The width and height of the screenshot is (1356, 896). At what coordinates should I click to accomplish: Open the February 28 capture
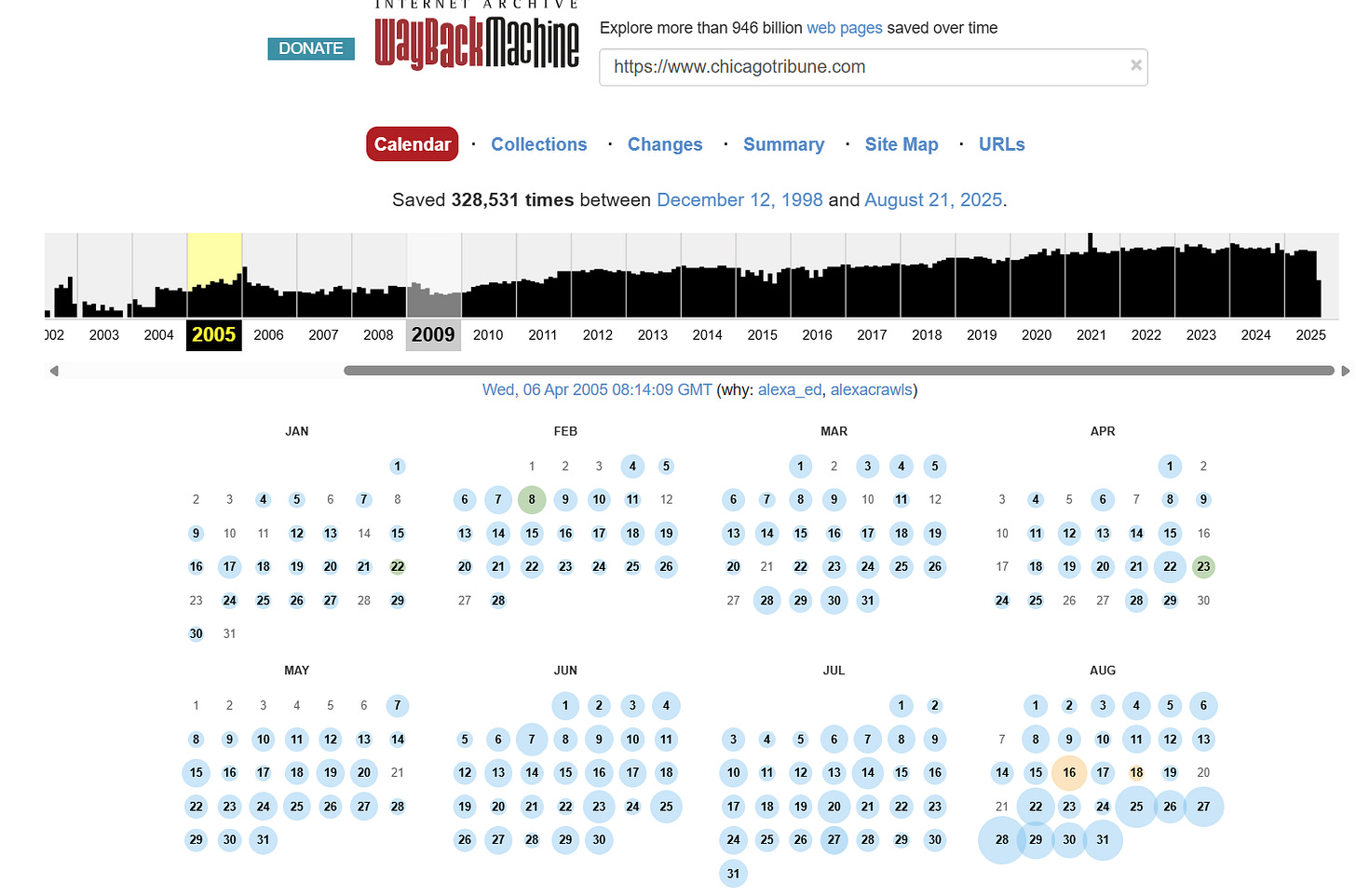(498, 601)
